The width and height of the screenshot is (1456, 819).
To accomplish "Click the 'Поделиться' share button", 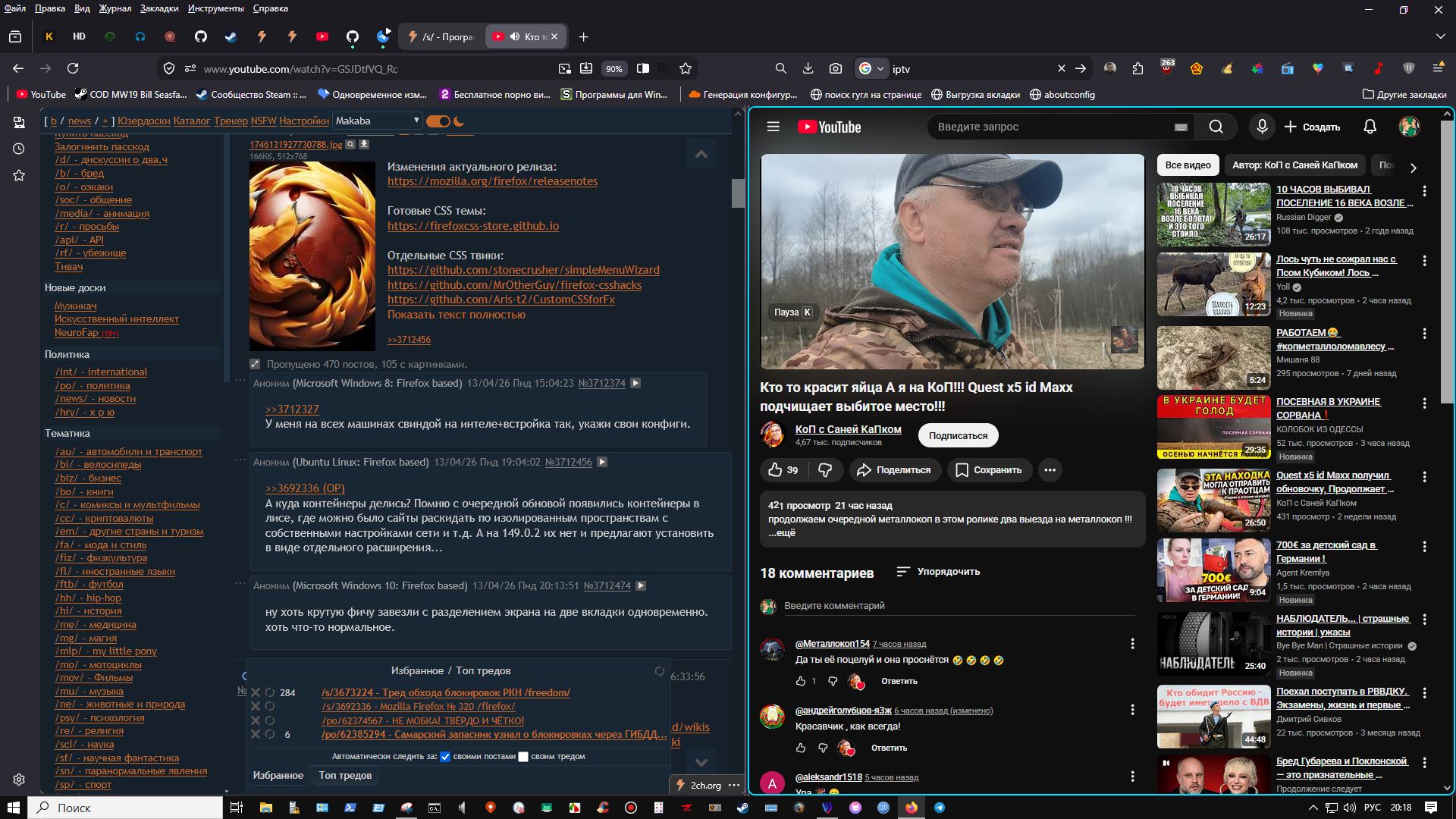I will point(895,470).
